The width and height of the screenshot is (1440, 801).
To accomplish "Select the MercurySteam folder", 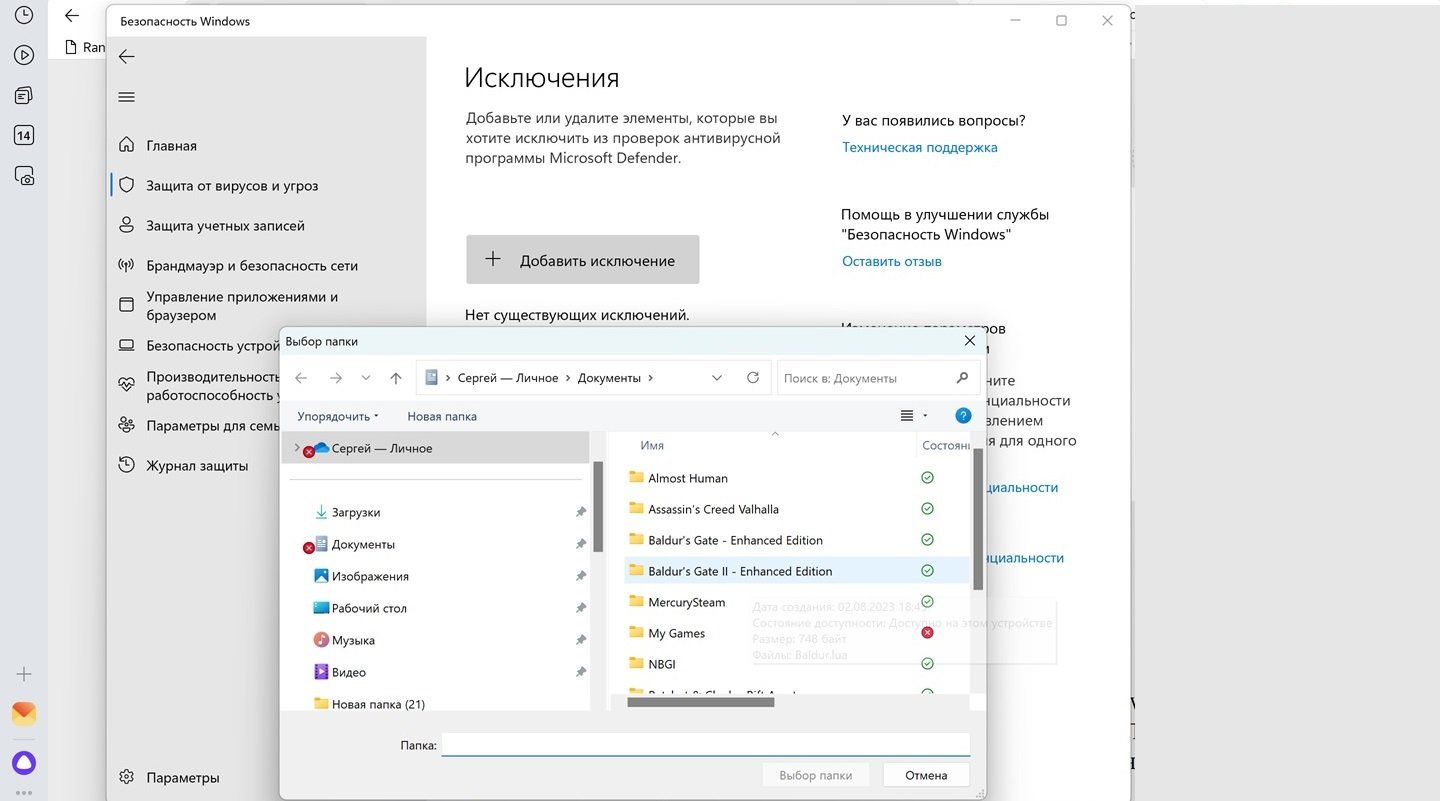I will click(686, 602).
